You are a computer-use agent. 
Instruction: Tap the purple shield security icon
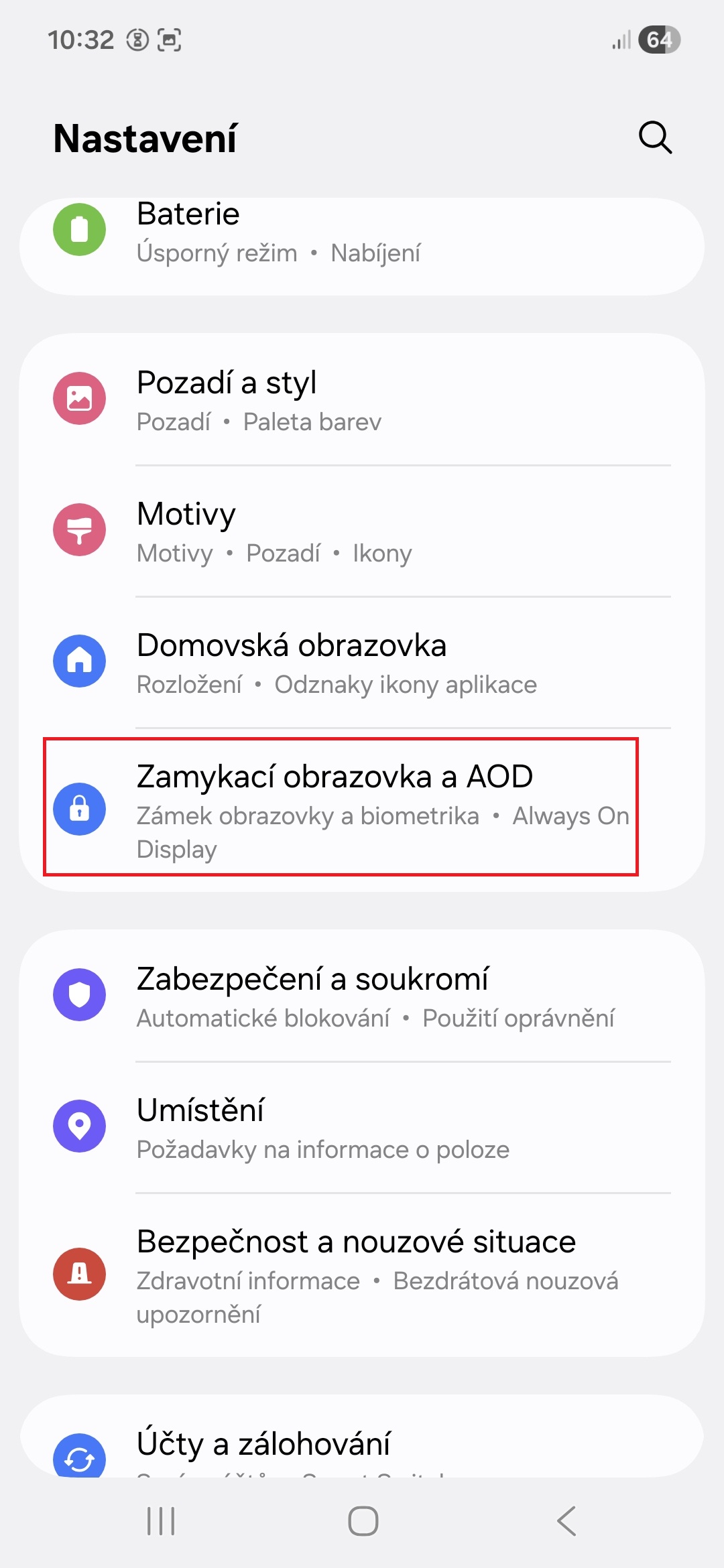80,995
